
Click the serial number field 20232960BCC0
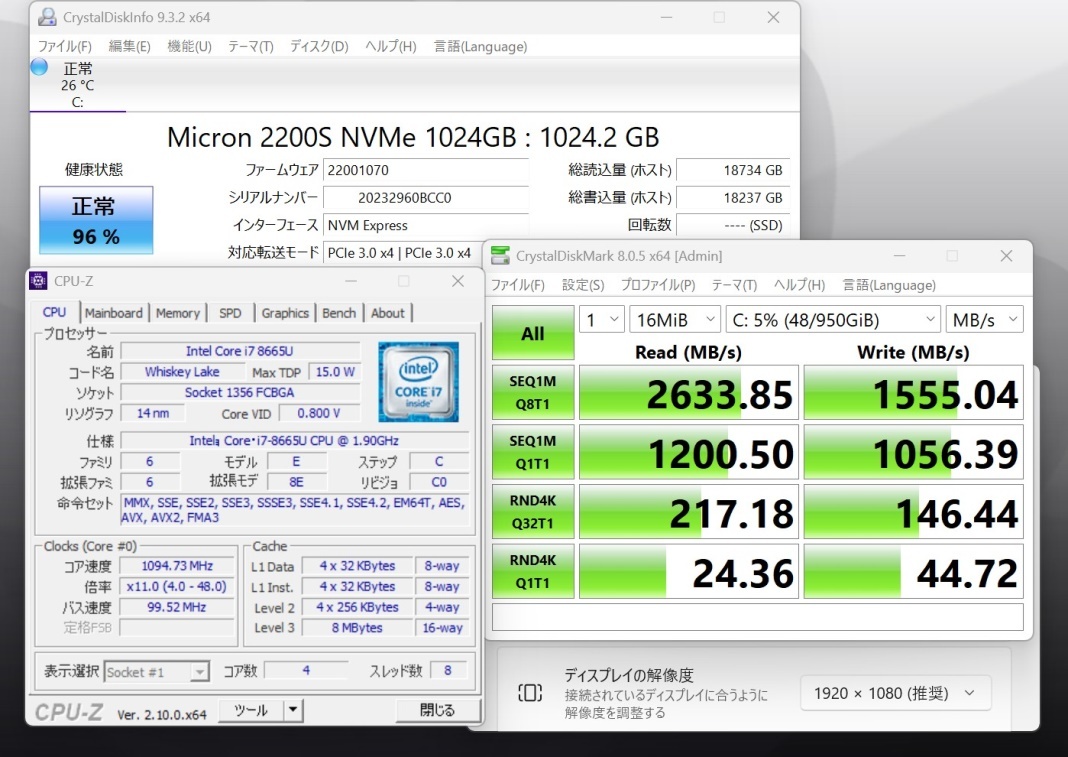426,198
